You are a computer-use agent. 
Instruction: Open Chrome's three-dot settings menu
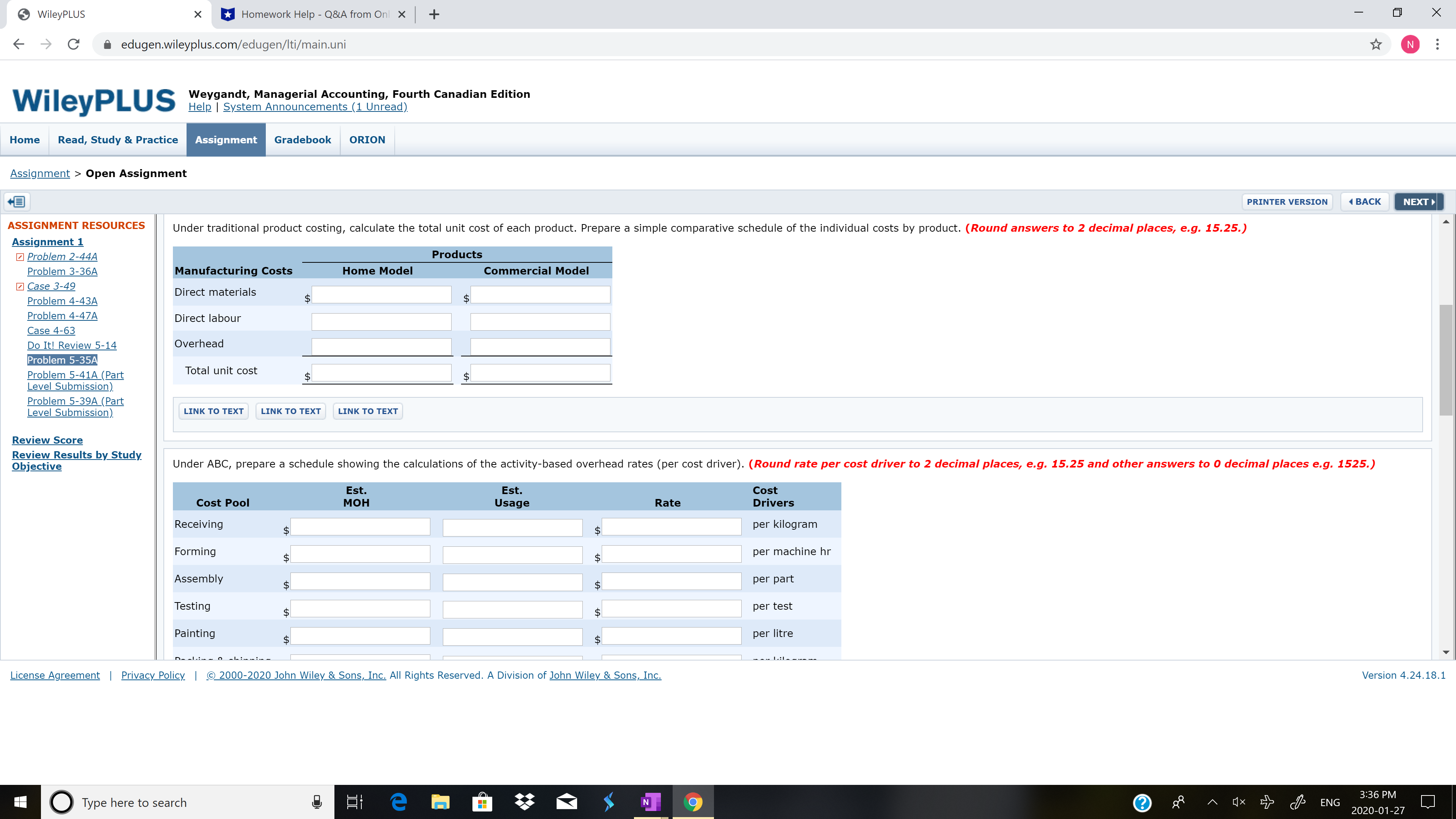pyautogui.click(x=1438, y=44)
